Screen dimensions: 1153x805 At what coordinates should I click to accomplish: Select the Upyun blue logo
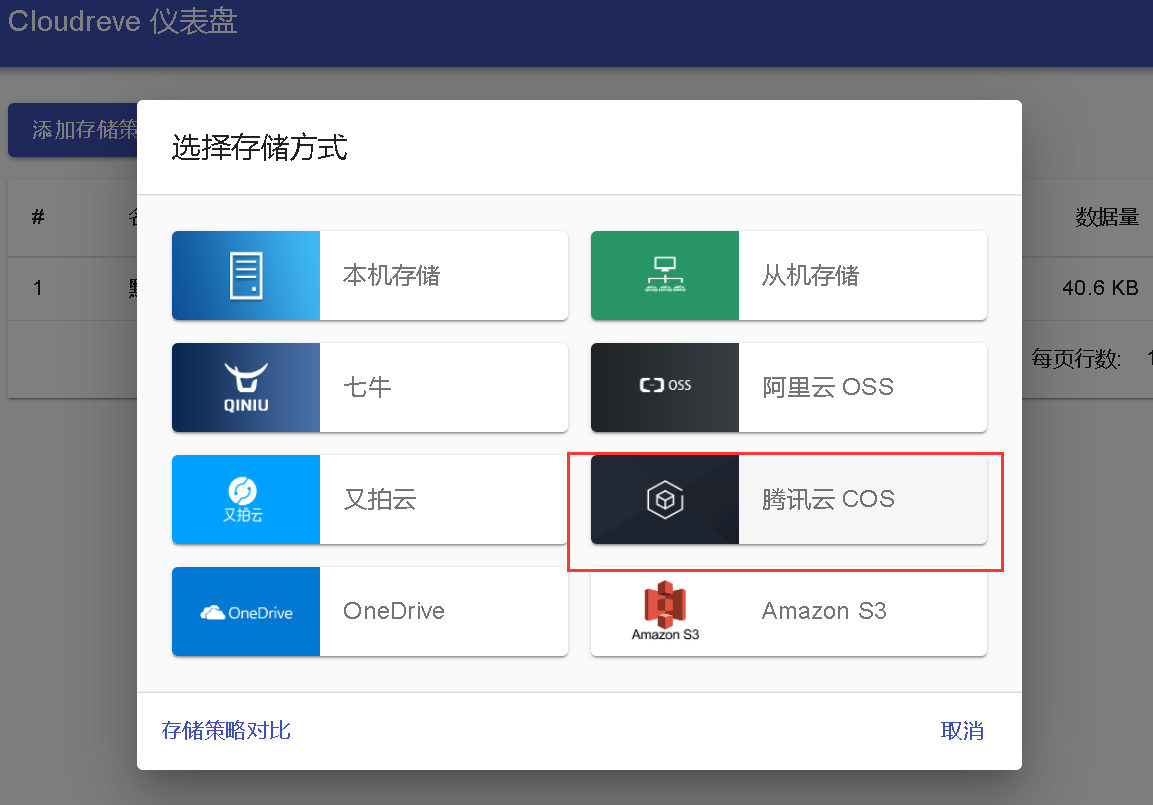click(x=243, y=500)
